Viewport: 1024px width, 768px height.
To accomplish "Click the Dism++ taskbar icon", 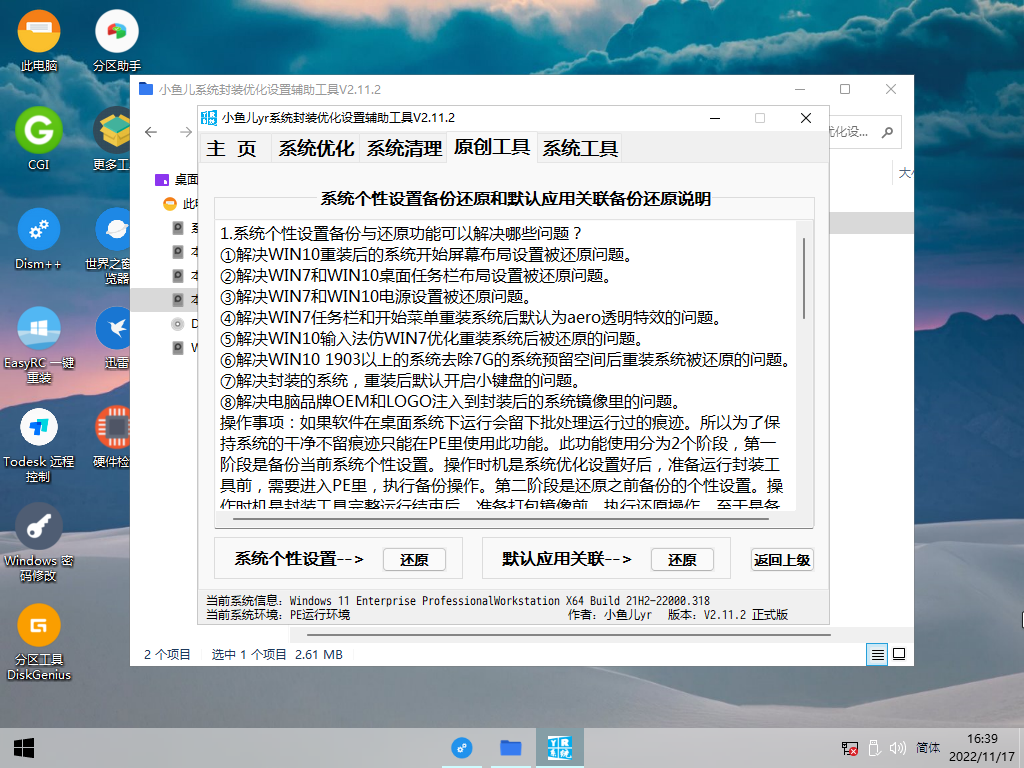I will pyautogui.click(x=462, y=748).
